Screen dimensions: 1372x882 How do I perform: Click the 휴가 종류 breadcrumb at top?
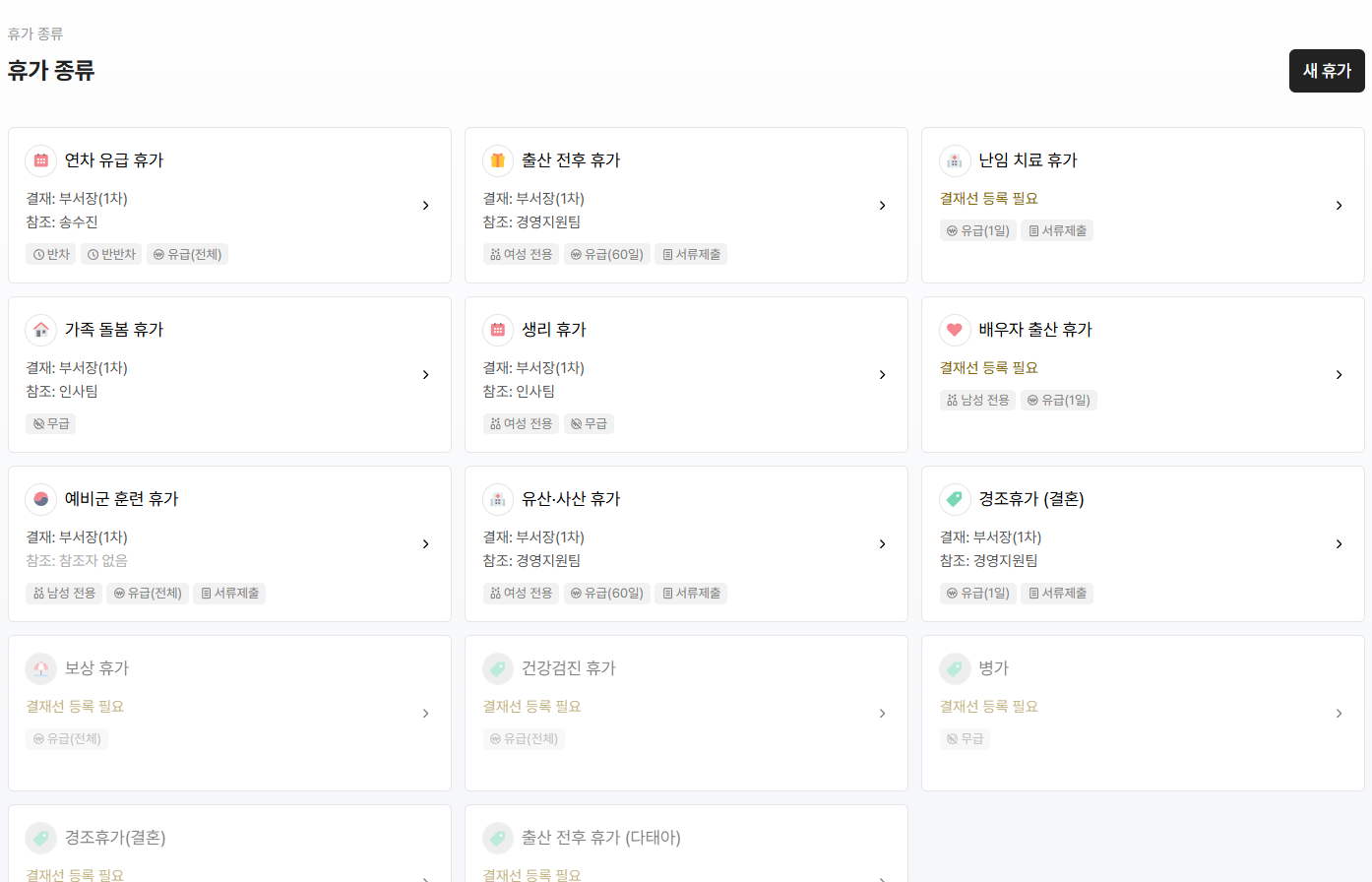click(x=35, y=33)
